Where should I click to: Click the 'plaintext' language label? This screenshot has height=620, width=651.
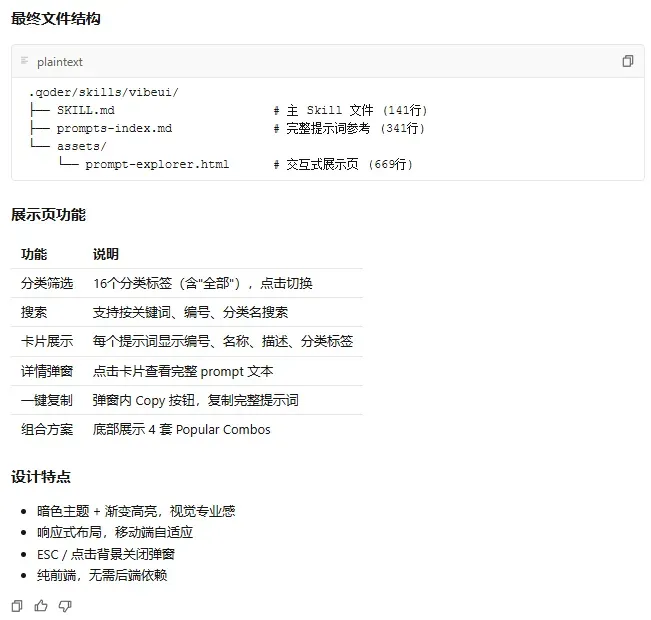[60, 62]
